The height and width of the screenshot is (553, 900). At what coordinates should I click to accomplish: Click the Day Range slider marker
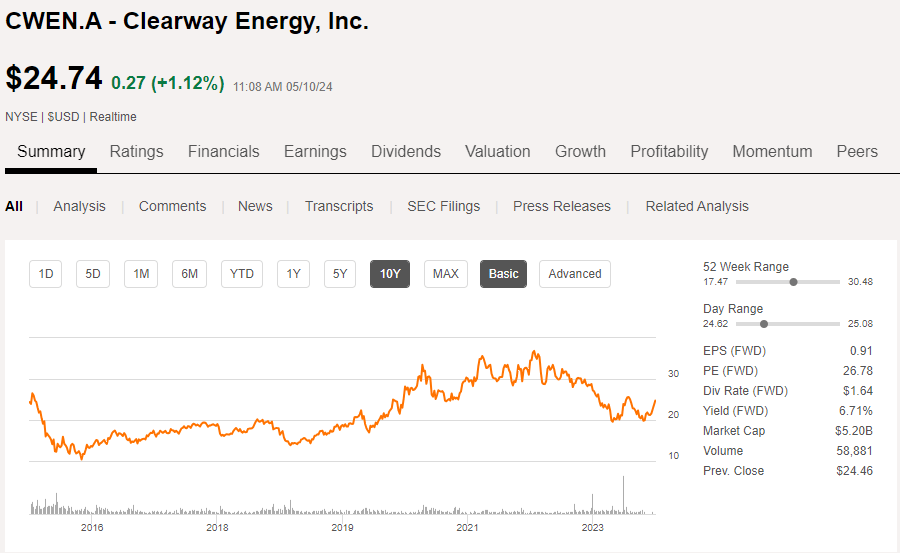coord(764,324)
